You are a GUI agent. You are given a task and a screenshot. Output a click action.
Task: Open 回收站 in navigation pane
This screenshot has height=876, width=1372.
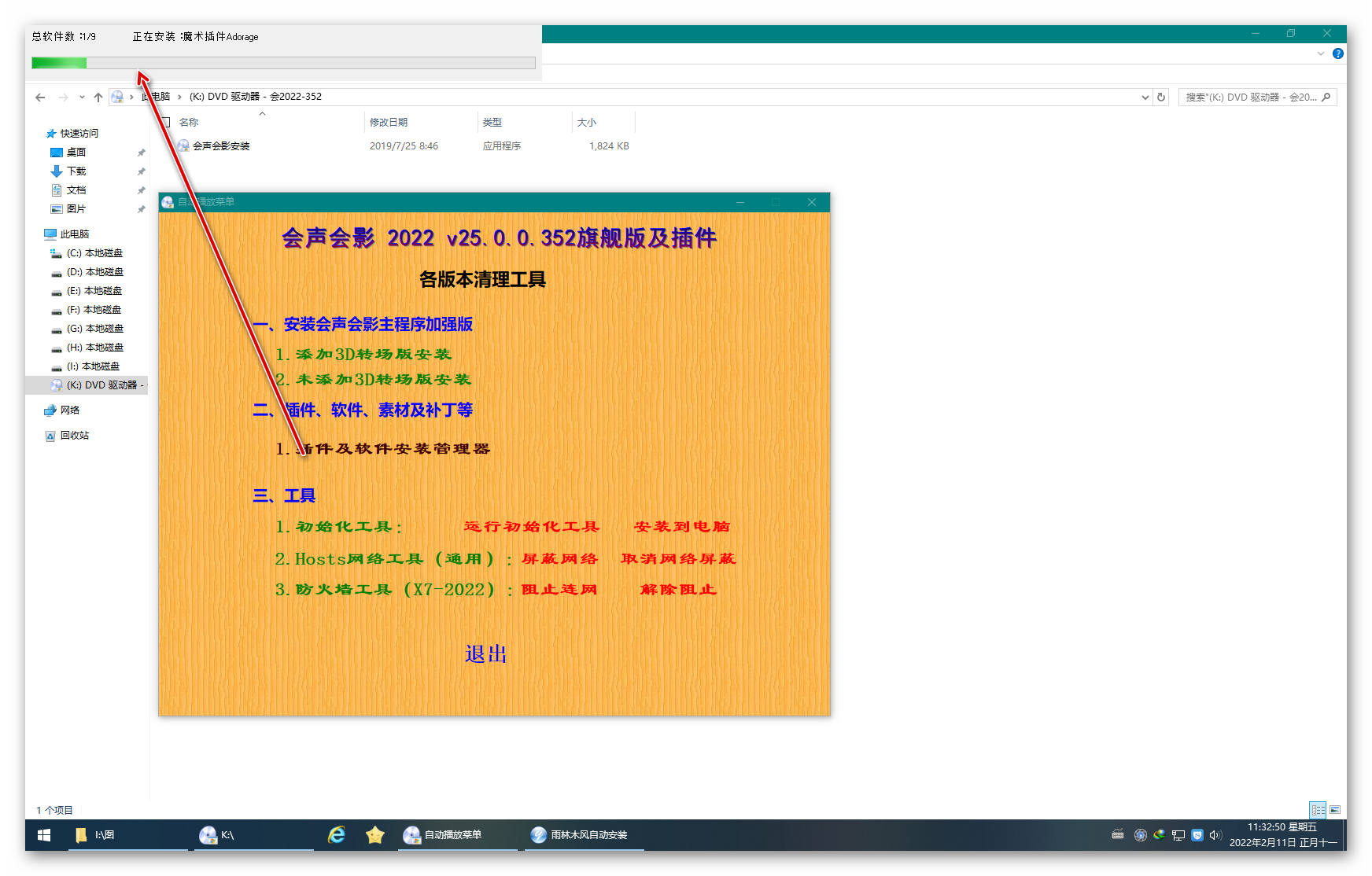(67, 436)
